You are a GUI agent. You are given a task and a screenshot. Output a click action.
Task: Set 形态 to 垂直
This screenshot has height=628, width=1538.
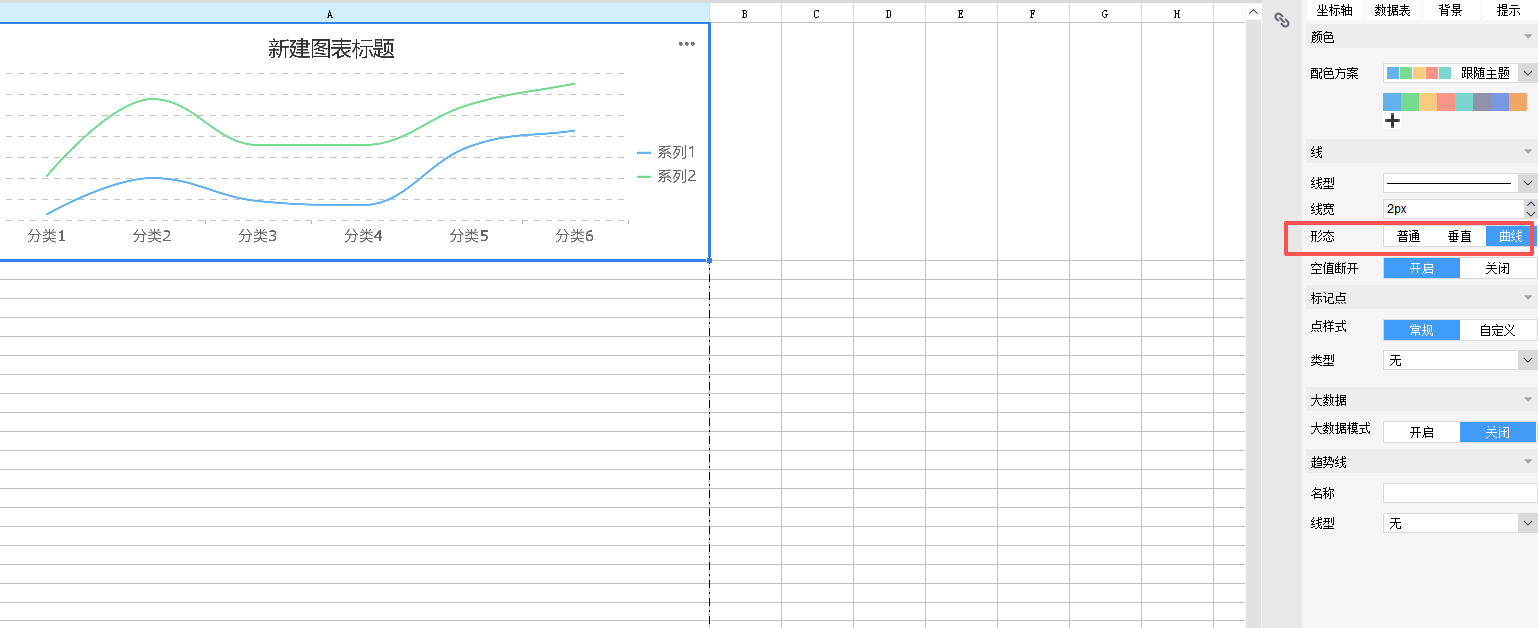[x=1460, y=237]
